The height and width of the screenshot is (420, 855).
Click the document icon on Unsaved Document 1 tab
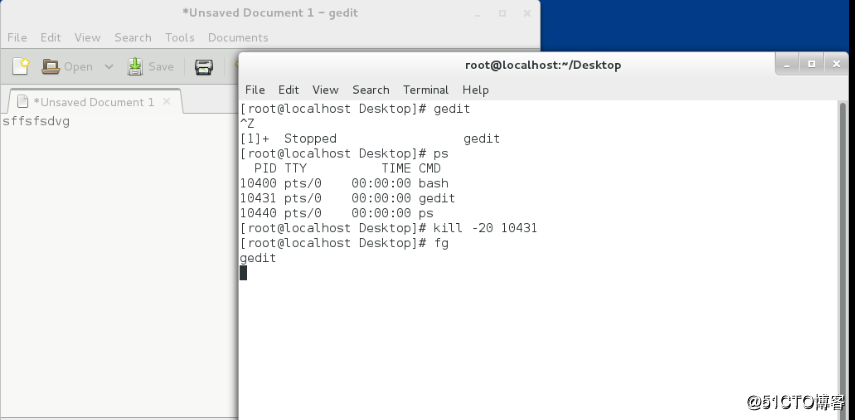22,101
